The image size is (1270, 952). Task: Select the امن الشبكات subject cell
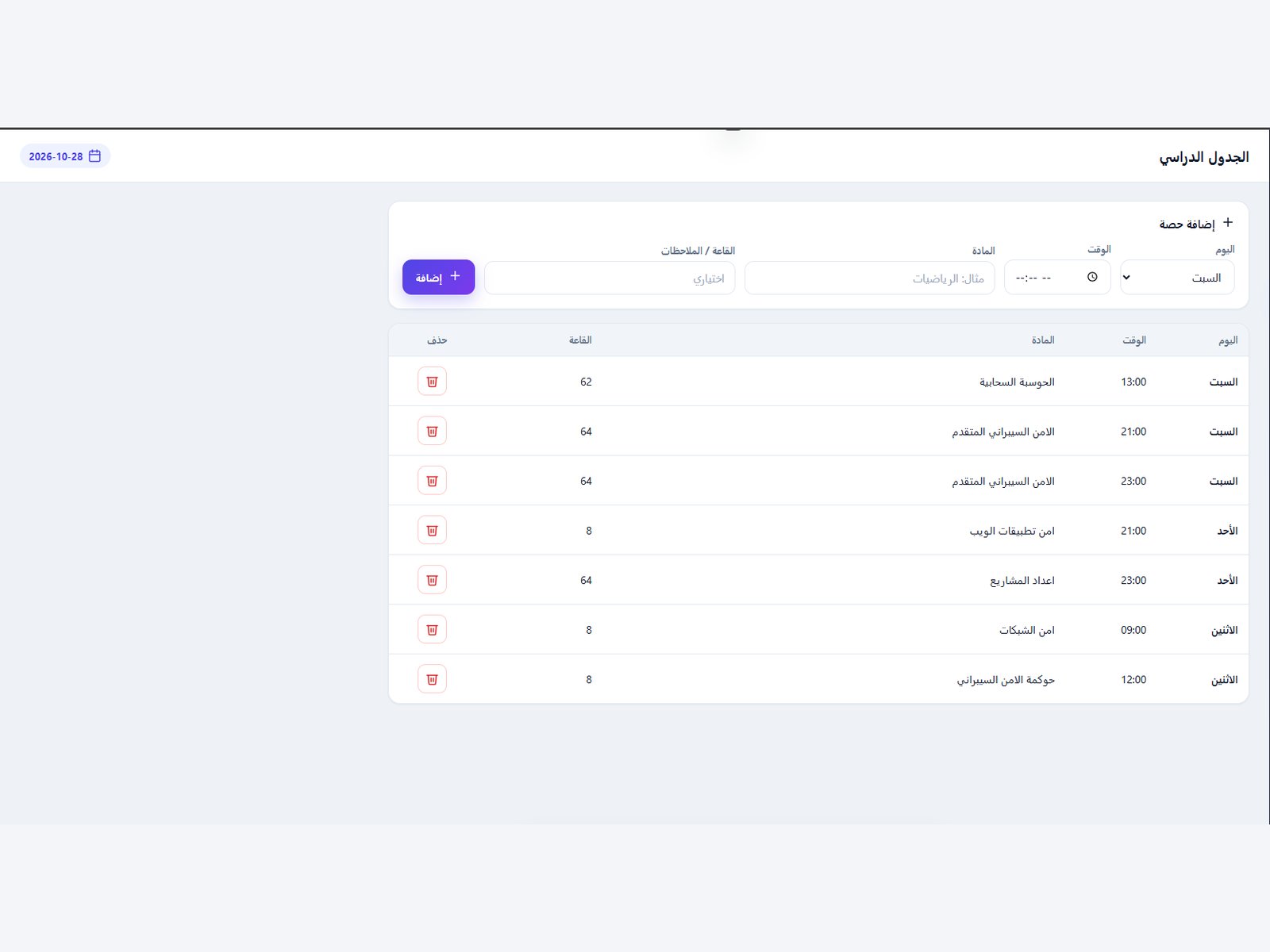click(1027, 630)
